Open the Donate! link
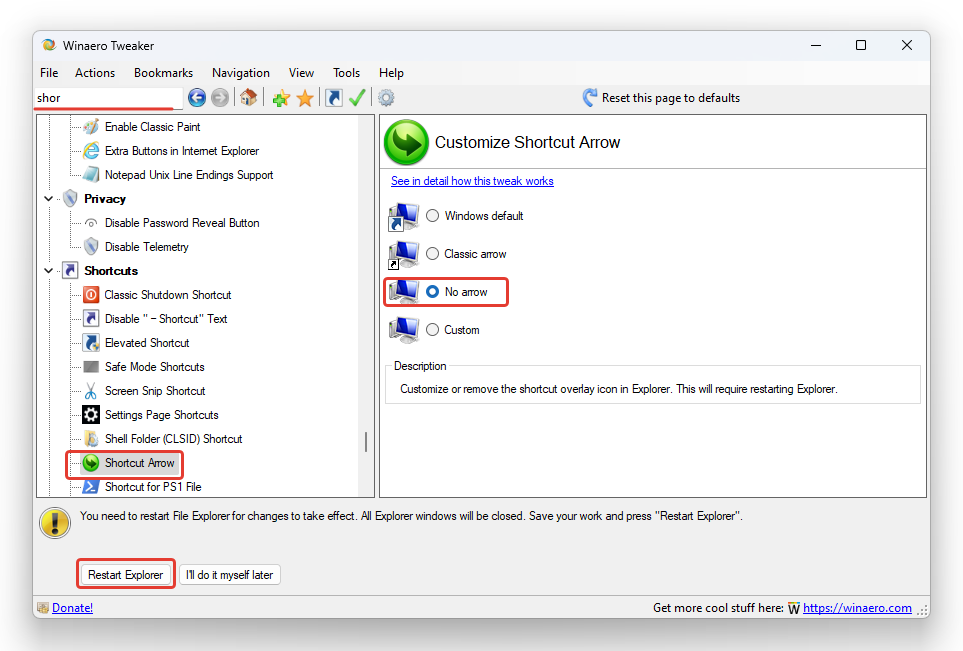Screen dimensions: 963x651 (72, 607)
